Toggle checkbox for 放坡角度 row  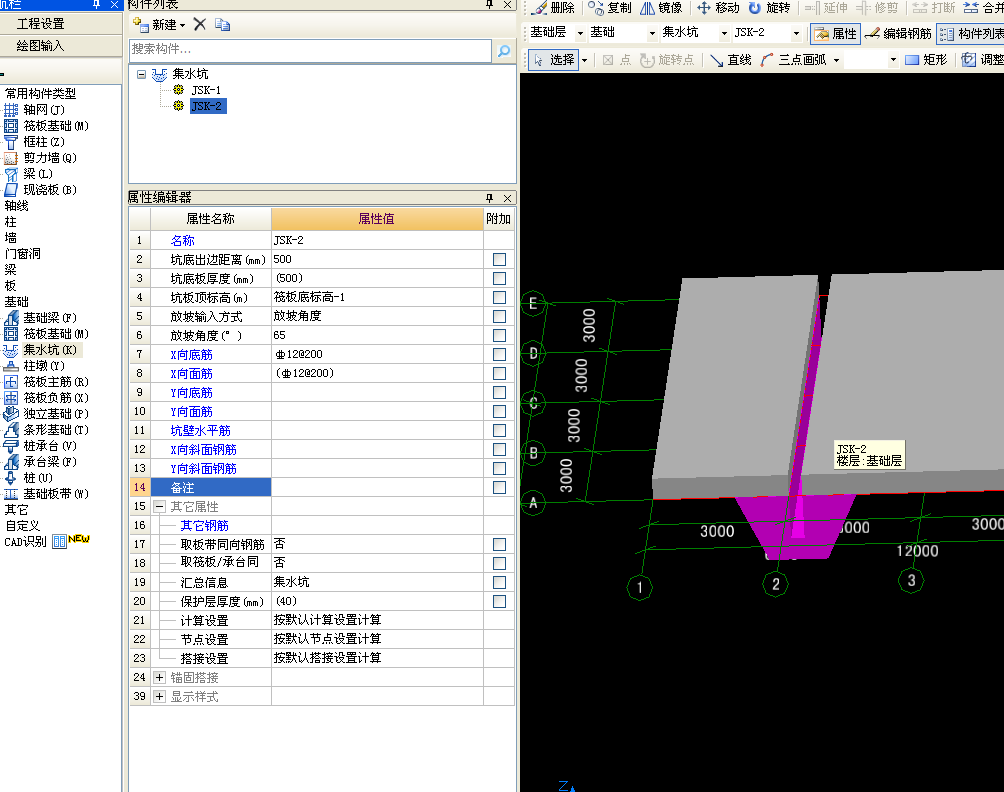(499, 335)
